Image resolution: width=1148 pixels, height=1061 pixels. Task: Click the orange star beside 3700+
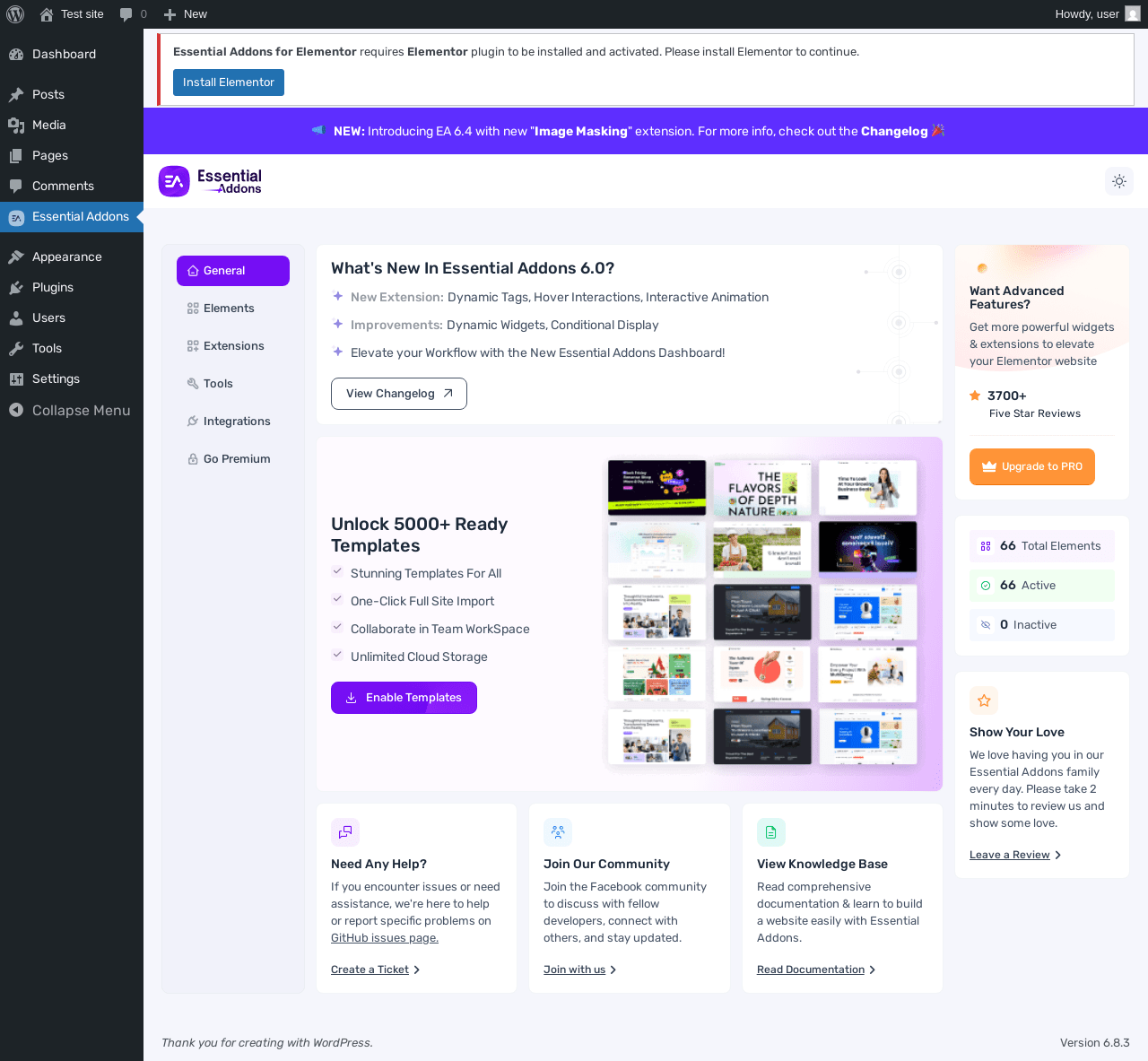tap(975, 396)
